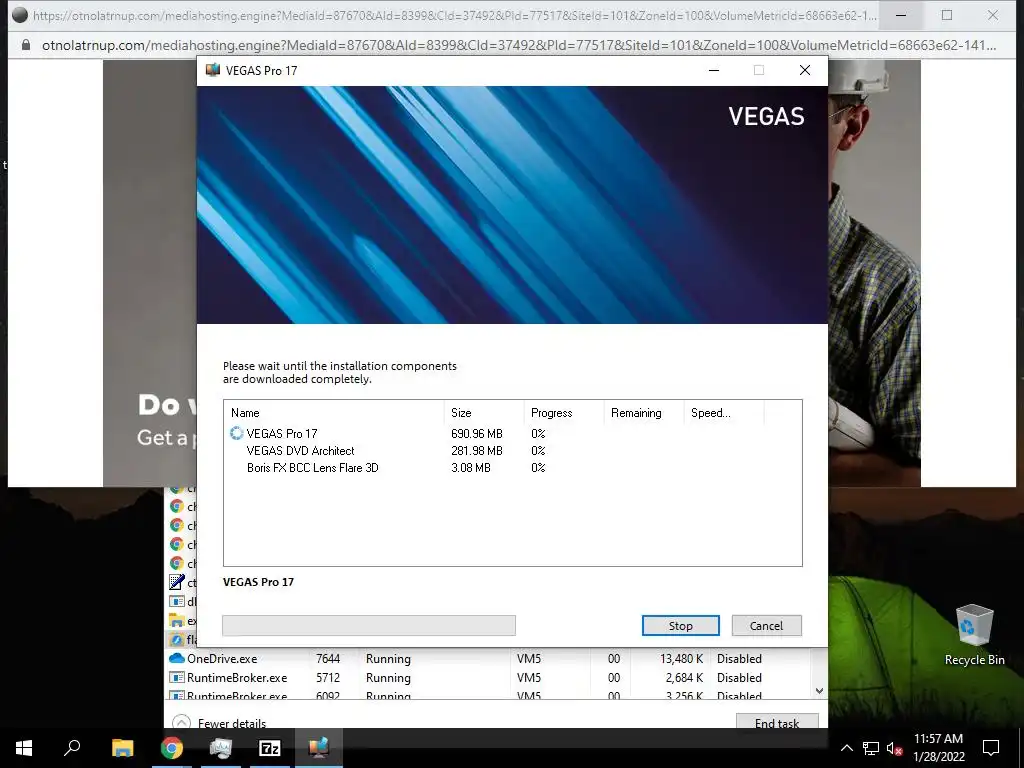The height and width of the screenshot is (768, 1024).
Task: Stop the VEGAS Pro 17 download
Action: click(680, 626)
